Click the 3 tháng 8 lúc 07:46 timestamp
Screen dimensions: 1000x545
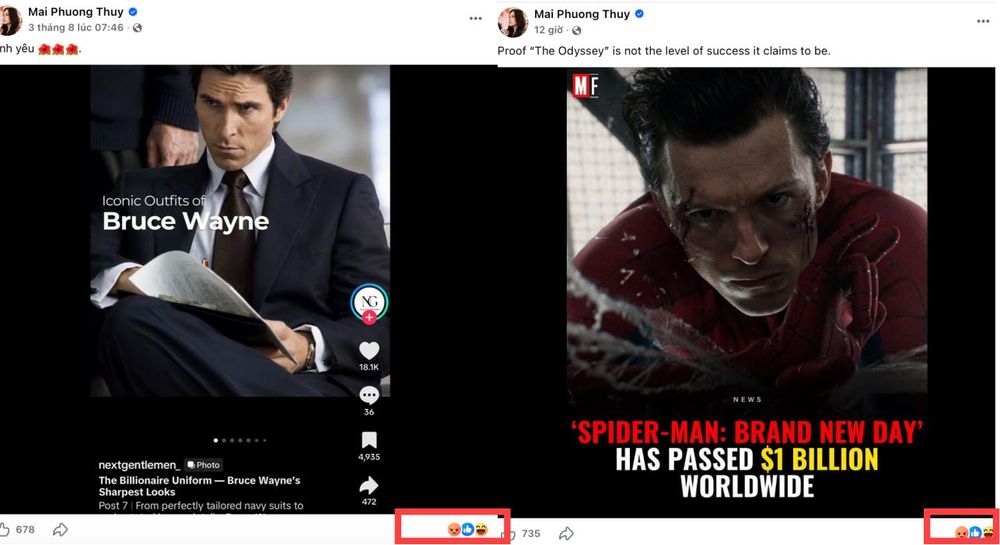tap(76, 27)
